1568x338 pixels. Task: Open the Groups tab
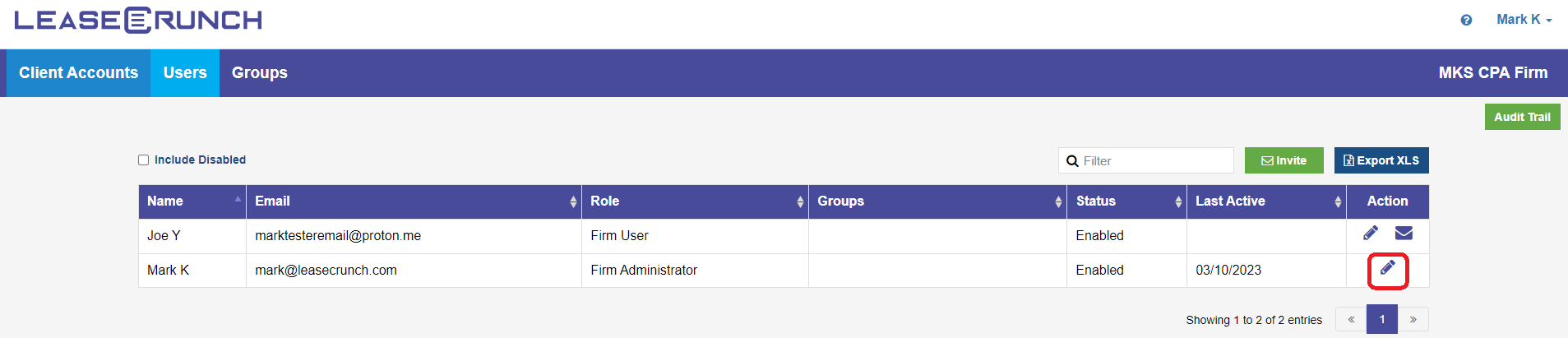(260, 73)
